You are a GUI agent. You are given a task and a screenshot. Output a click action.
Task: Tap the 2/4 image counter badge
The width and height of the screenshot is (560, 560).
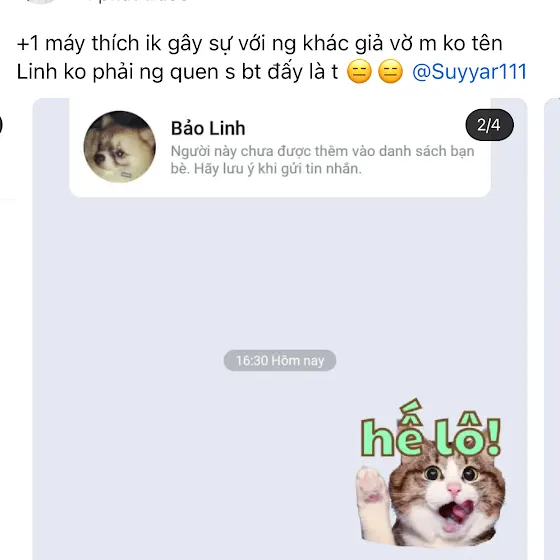click(489, 125)
